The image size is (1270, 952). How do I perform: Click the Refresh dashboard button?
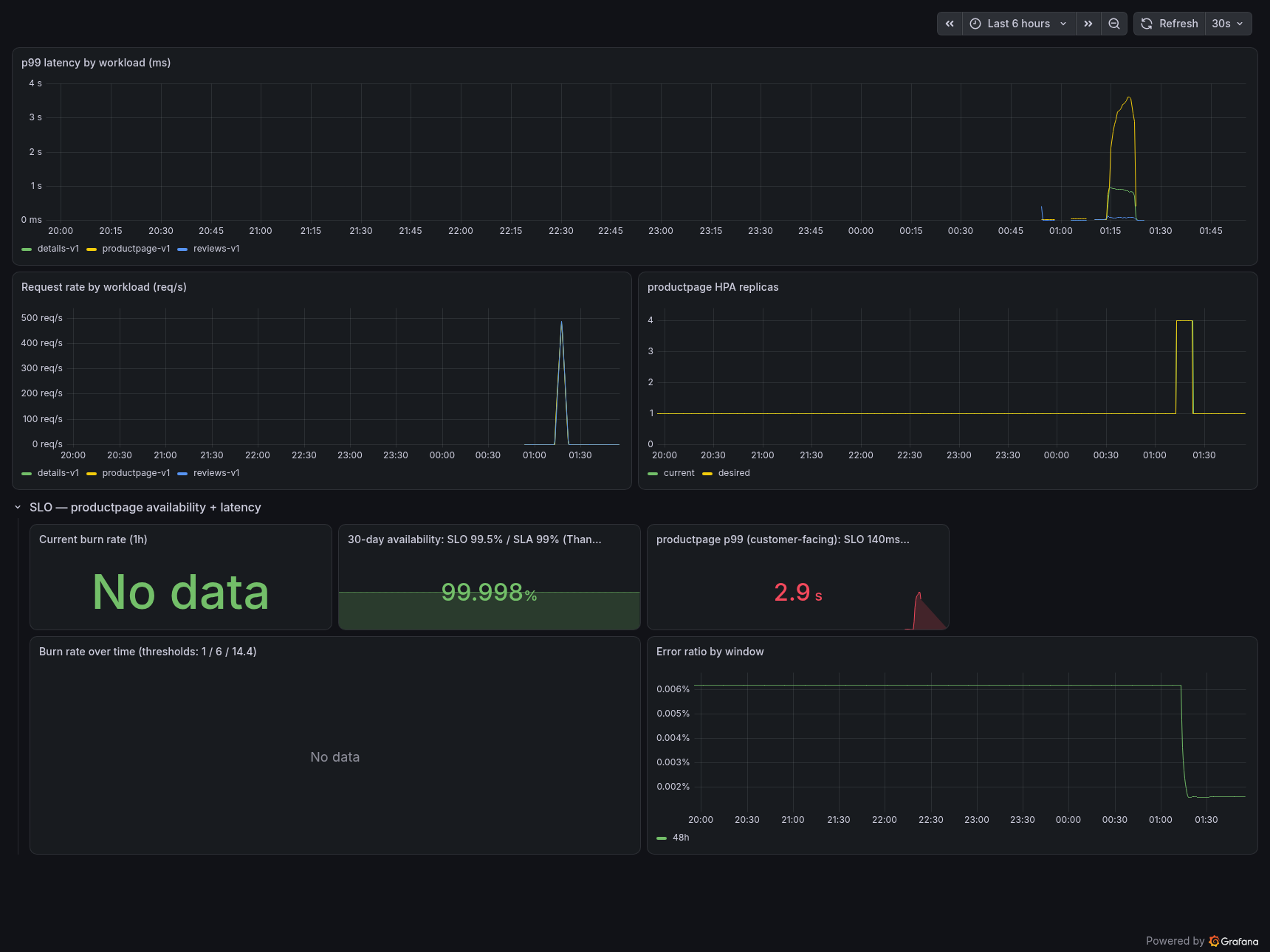pos(1170,24)
